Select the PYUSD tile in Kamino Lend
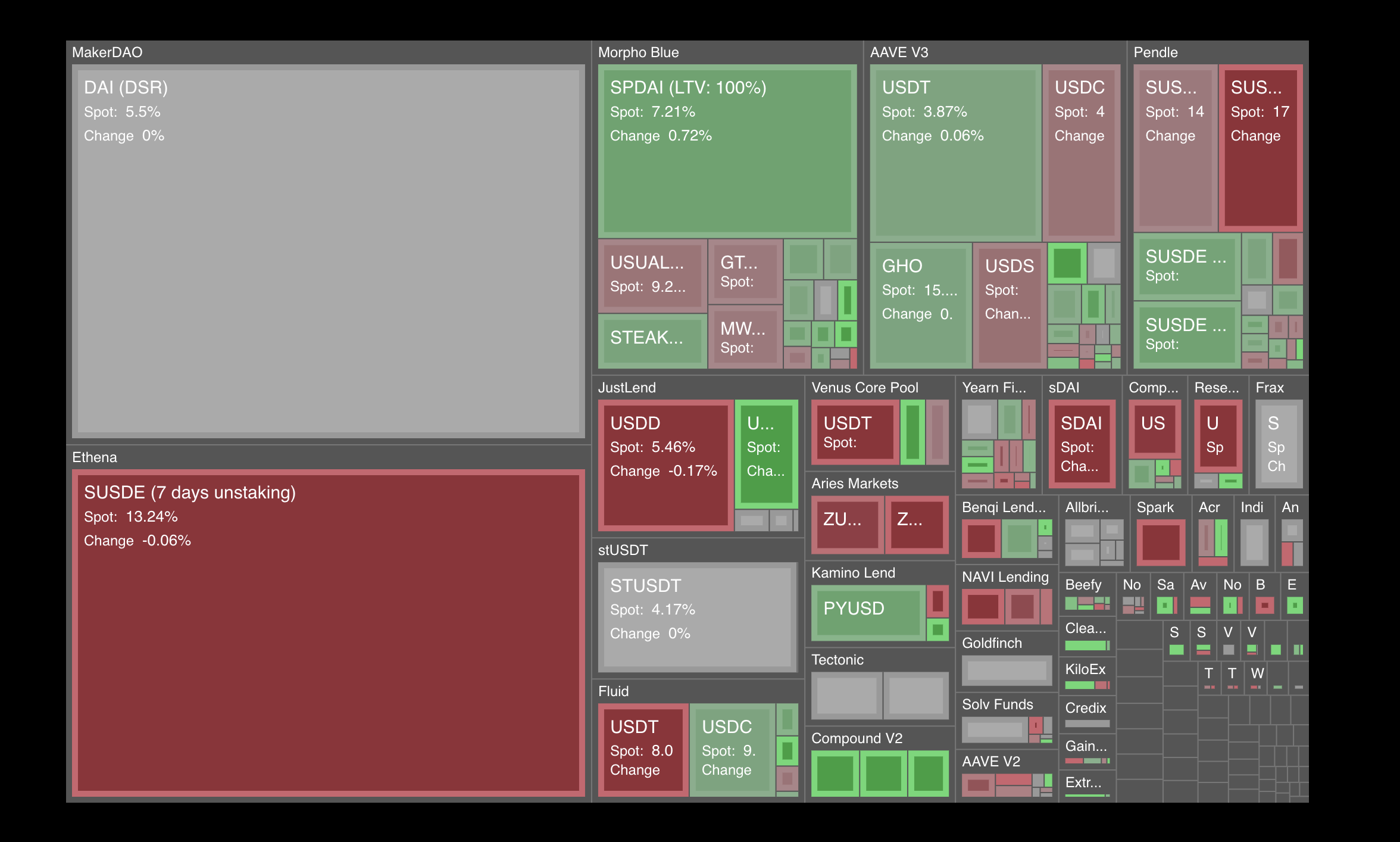This screenshot has width=1400, height=842. pos(868,612)
